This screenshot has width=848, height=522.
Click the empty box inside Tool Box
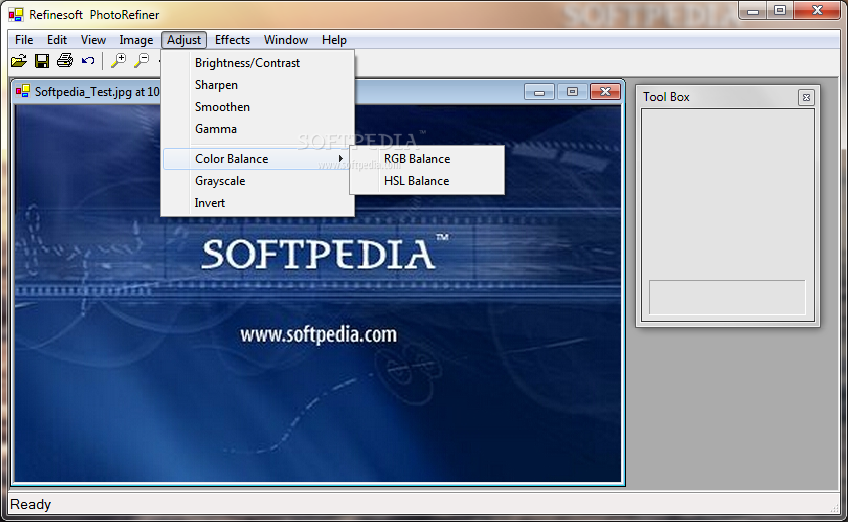coord(727,297)
